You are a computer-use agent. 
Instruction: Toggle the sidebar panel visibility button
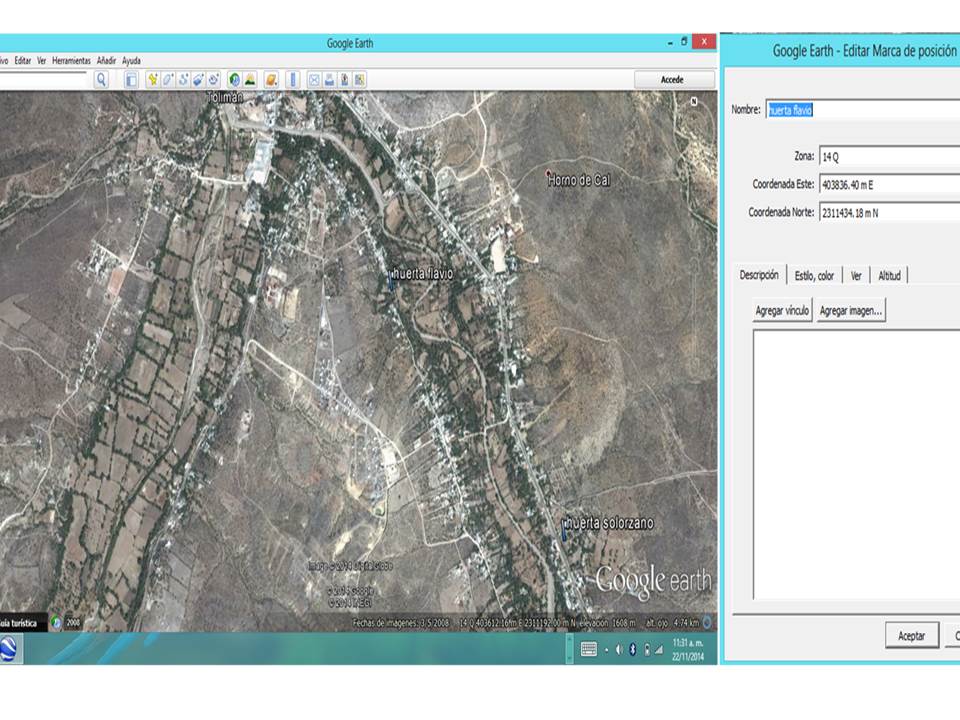[131, 79]
